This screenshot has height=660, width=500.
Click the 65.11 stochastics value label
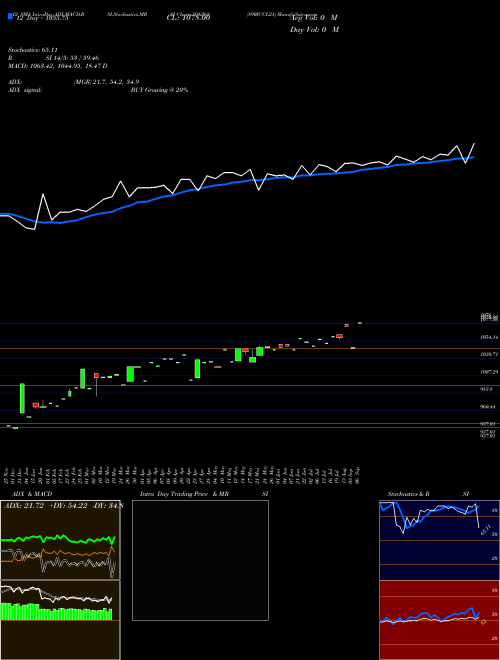[486, 530]
